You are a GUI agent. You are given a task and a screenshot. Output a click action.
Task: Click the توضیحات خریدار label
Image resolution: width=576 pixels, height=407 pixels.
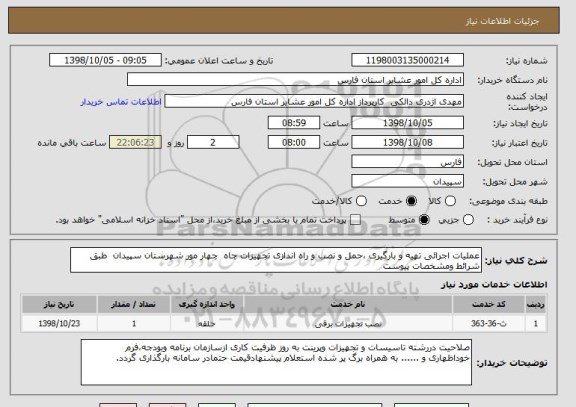point(512,363)
